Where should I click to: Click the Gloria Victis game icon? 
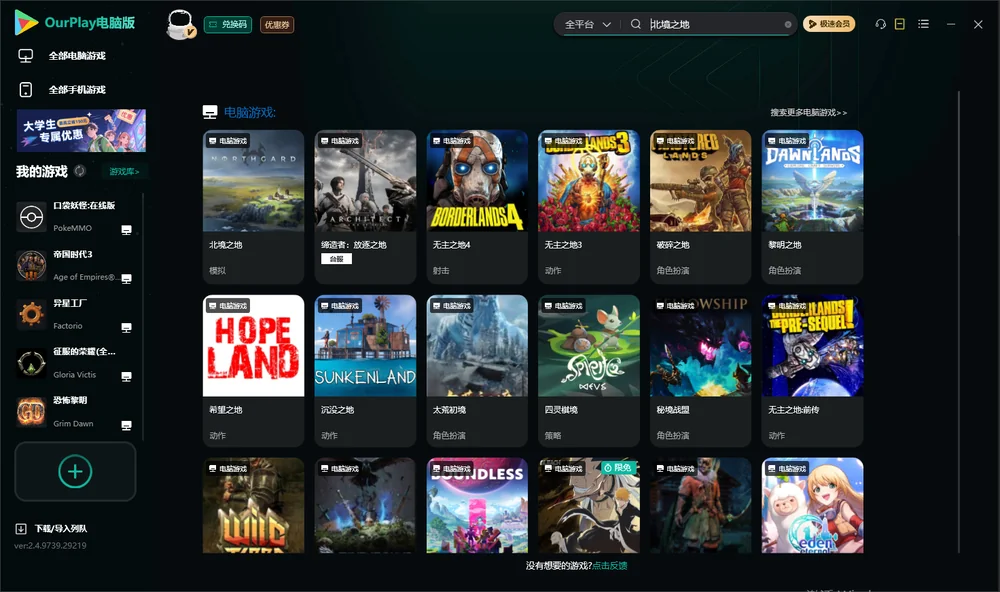tap(31, 363)
